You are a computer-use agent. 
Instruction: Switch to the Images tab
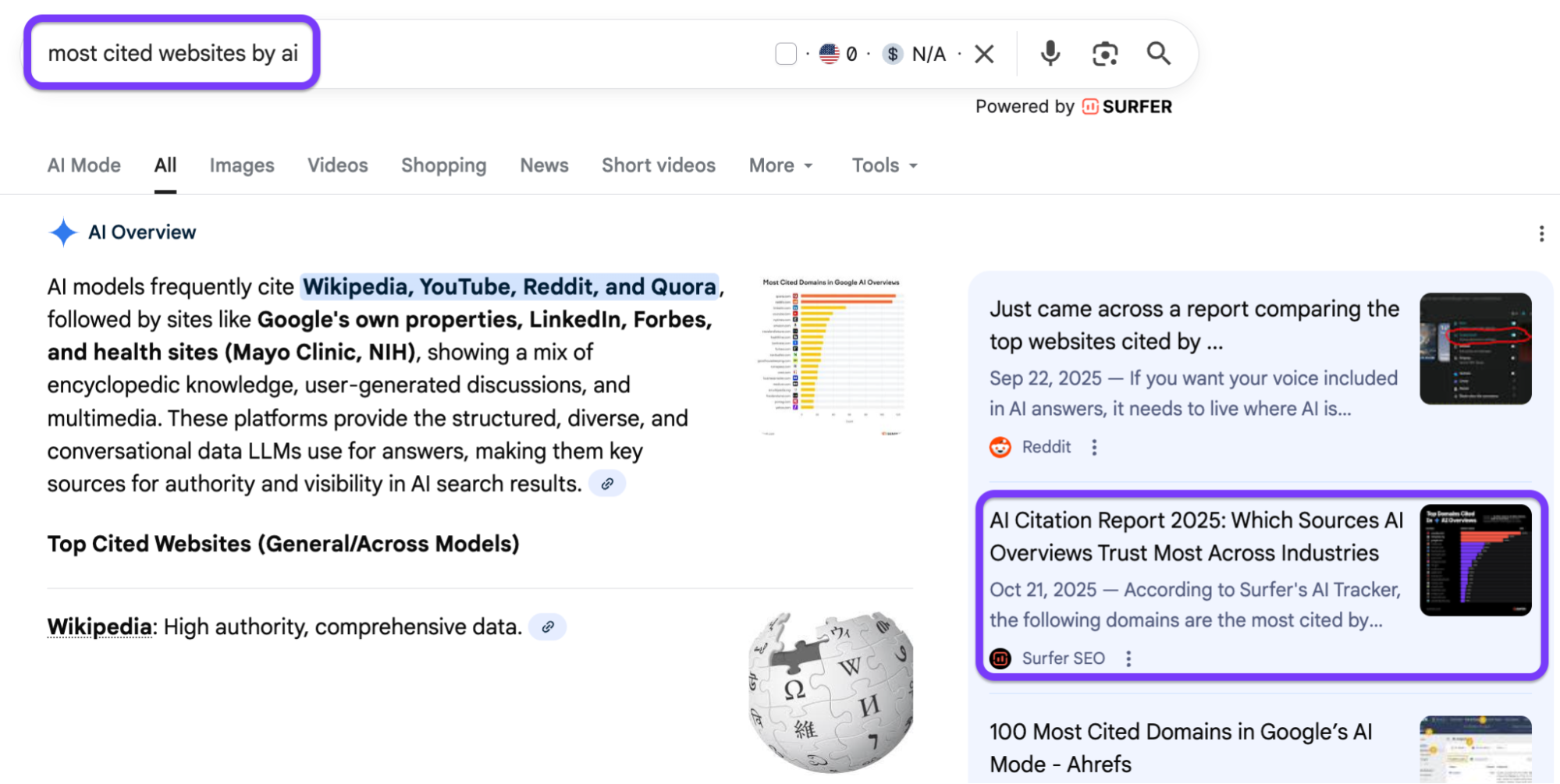click(x=242, y=165)
